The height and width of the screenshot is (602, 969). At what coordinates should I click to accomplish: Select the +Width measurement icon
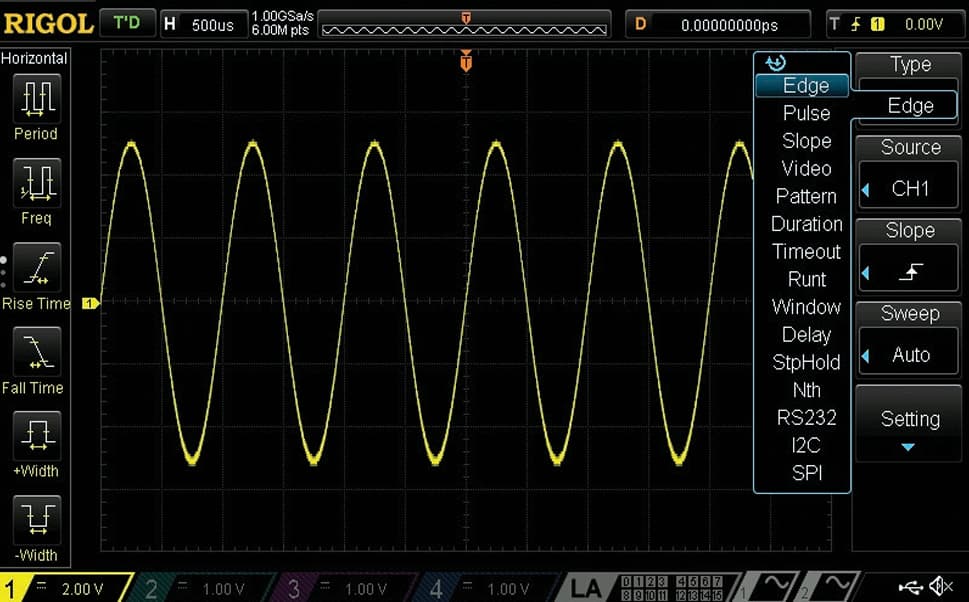pyautogui.click(x=35, y=435)
